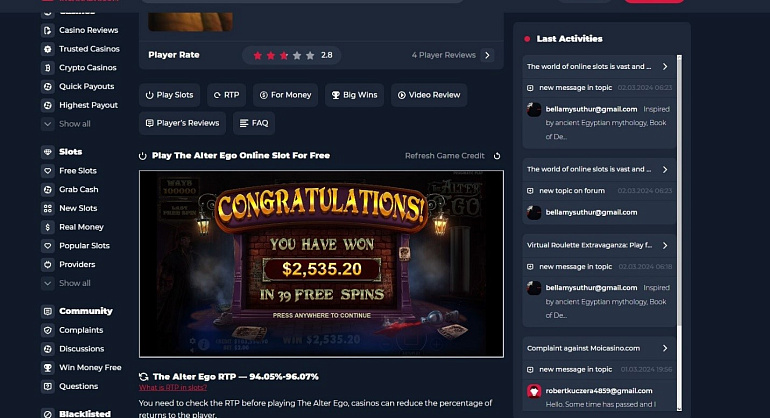Click the Complaints shield icon in sidebar
Screen dimensions: 770x418
(48, 330)
